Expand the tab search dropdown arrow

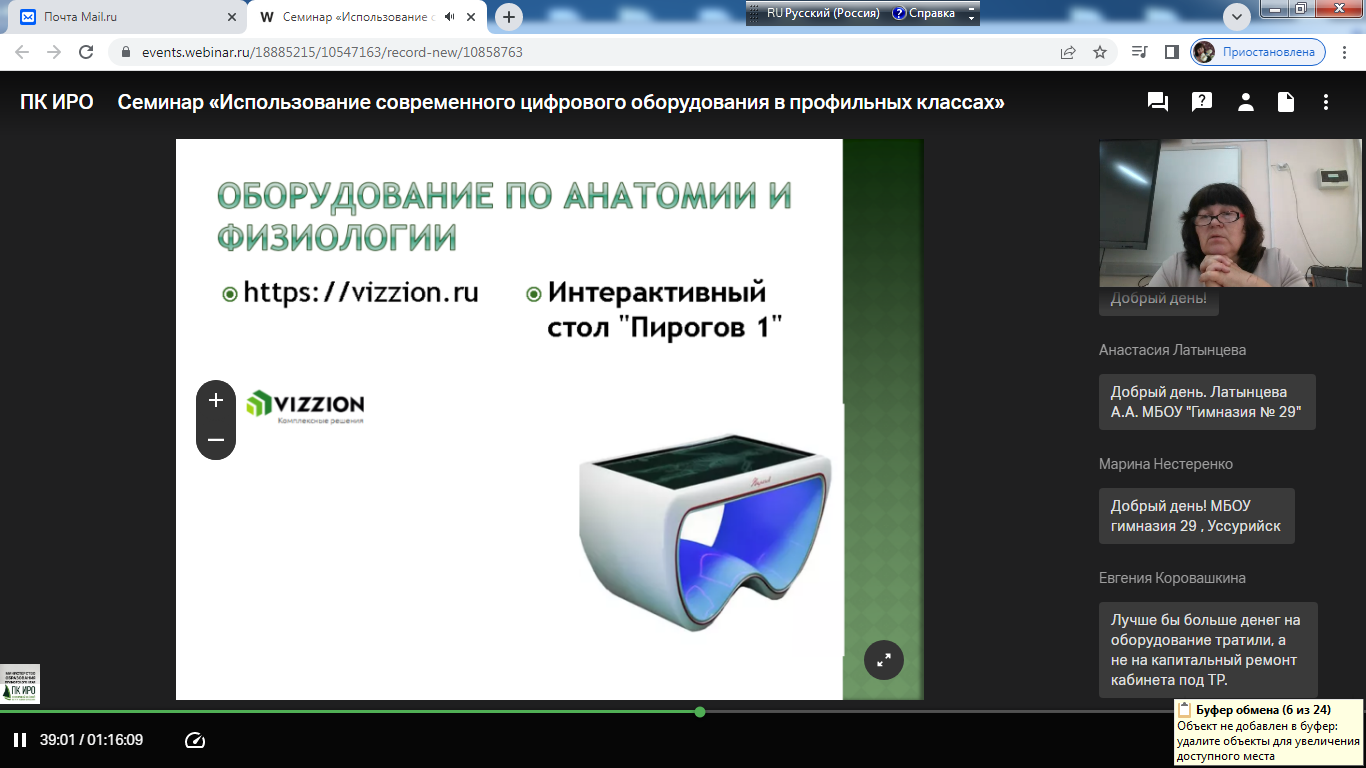(x=1237, y=17)
